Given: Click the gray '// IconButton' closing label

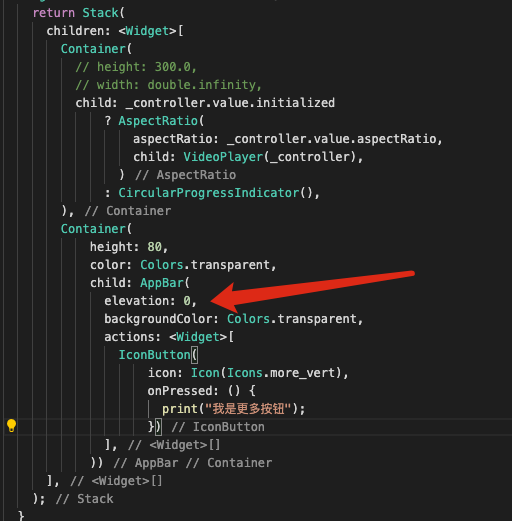Looking at the screenshot, I should [218, 427].
